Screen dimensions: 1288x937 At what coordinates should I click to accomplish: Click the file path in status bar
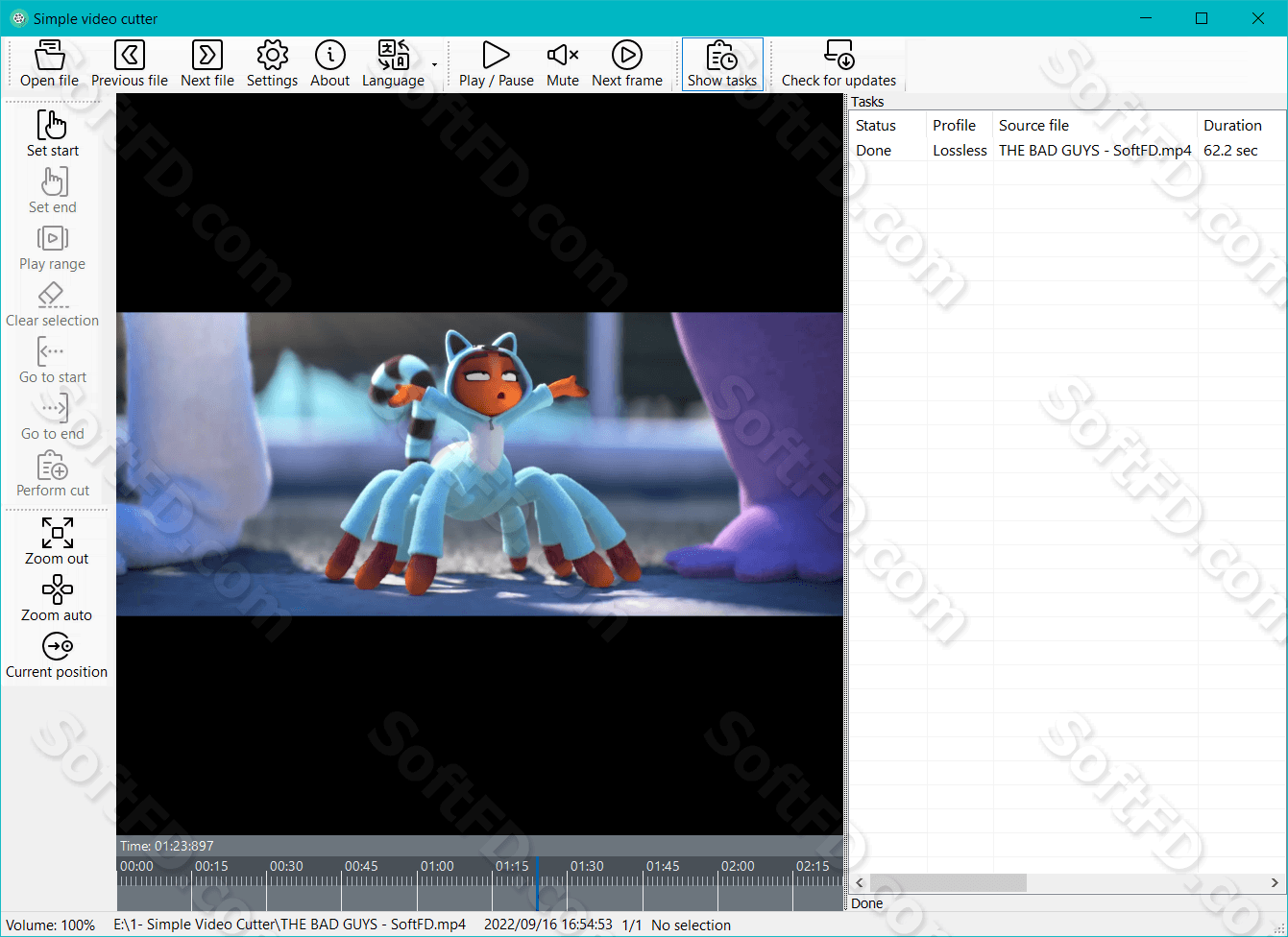click(x=290, y=925)
